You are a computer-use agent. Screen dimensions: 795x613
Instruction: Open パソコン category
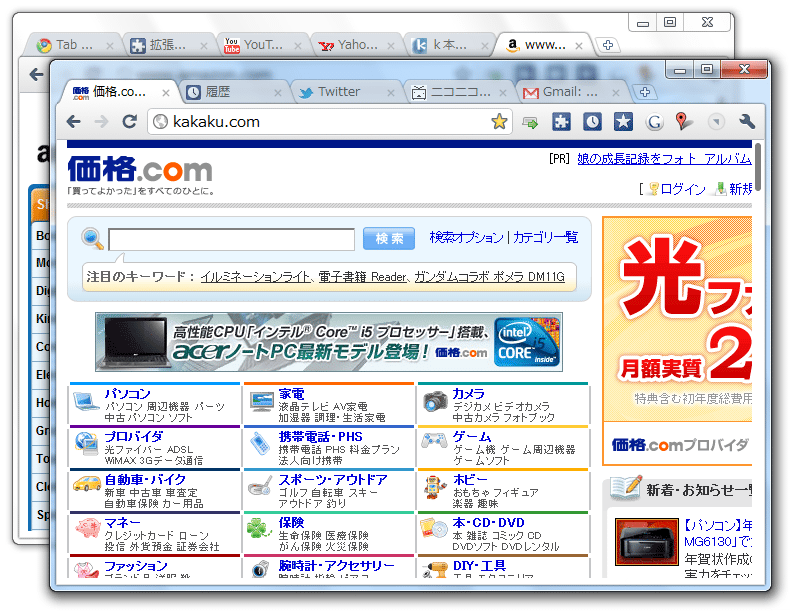[x=127, y=394]
